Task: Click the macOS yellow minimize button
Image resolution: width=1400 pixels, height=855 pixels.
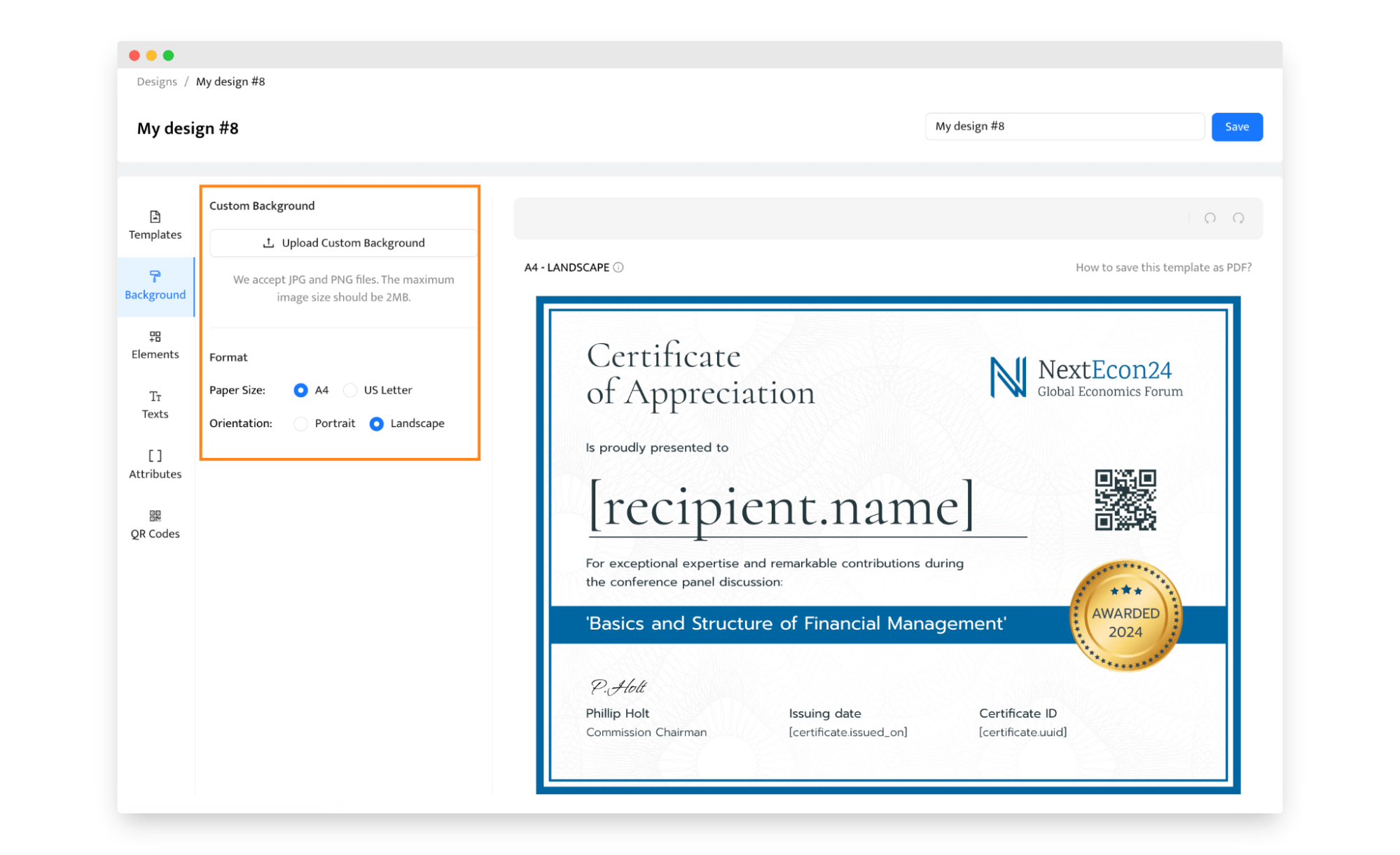Action: click(x=151, y=55)
